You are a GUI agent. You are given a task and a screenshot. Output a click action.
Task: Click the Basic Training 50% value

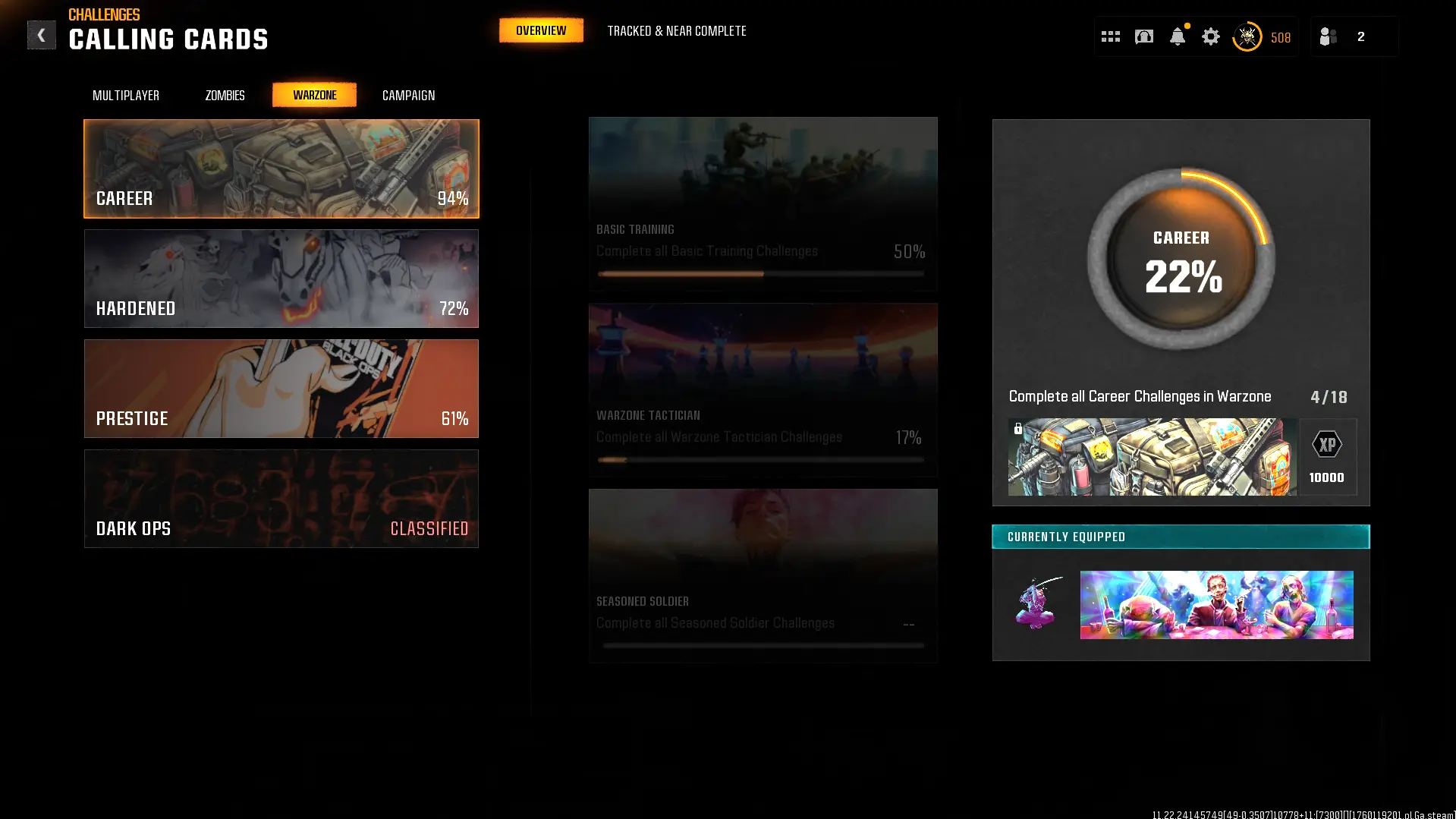(x=909, y=252)
